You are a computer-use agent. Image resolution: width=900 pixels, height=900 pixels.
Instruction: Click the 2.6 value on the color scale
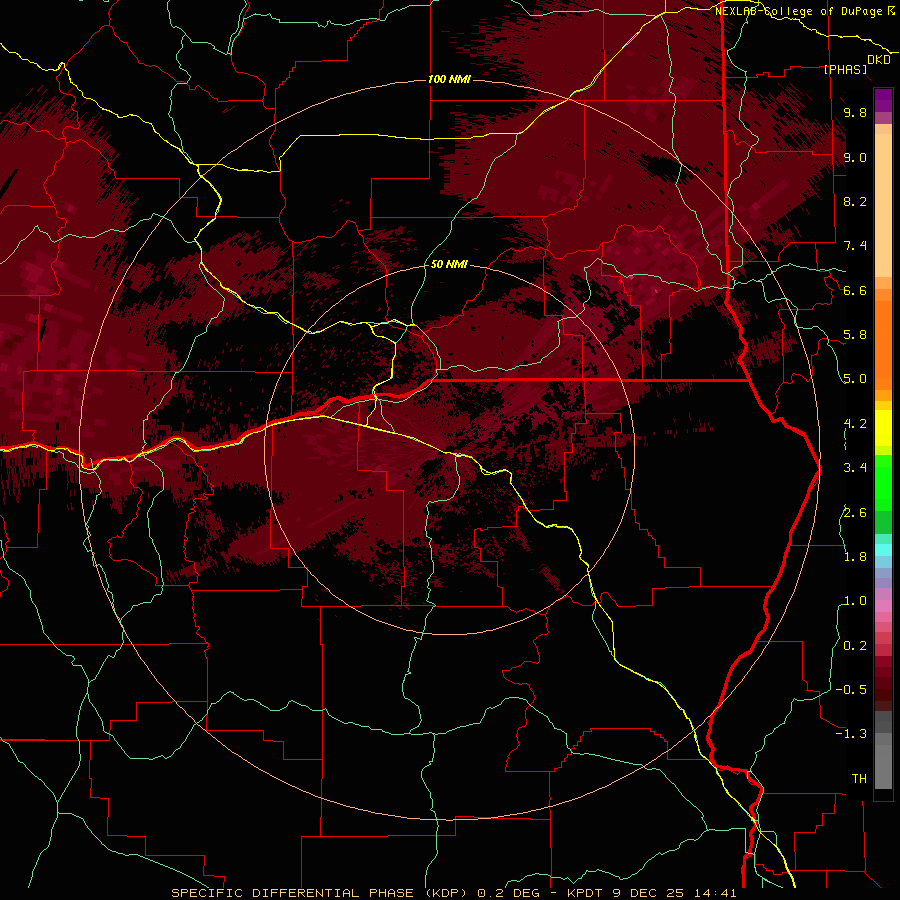click(x=855, y=513)
